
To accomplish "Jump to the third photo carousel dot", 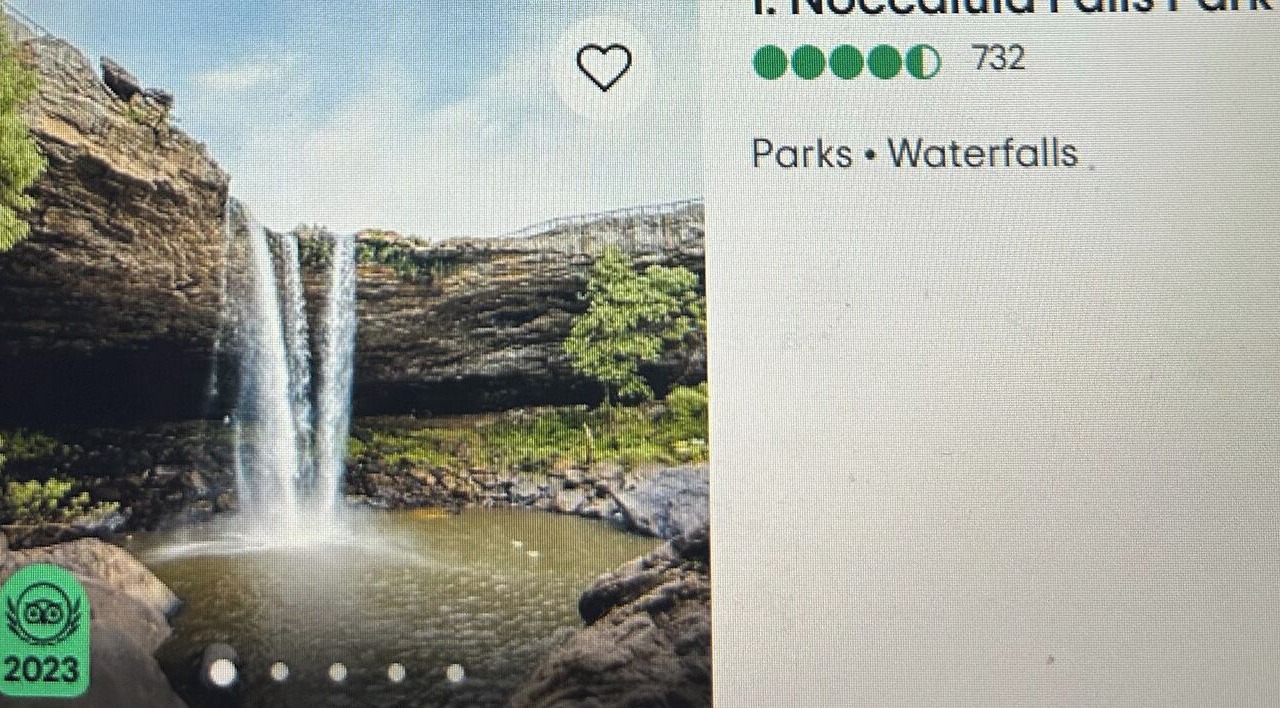I will (x=338, y=672).
